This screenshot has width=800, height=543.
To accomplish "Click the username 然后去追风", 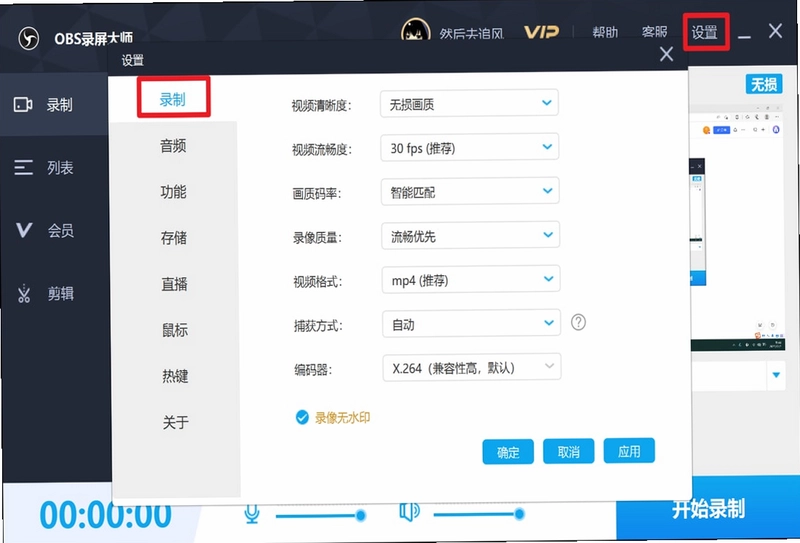I will (x=471, y=34).
